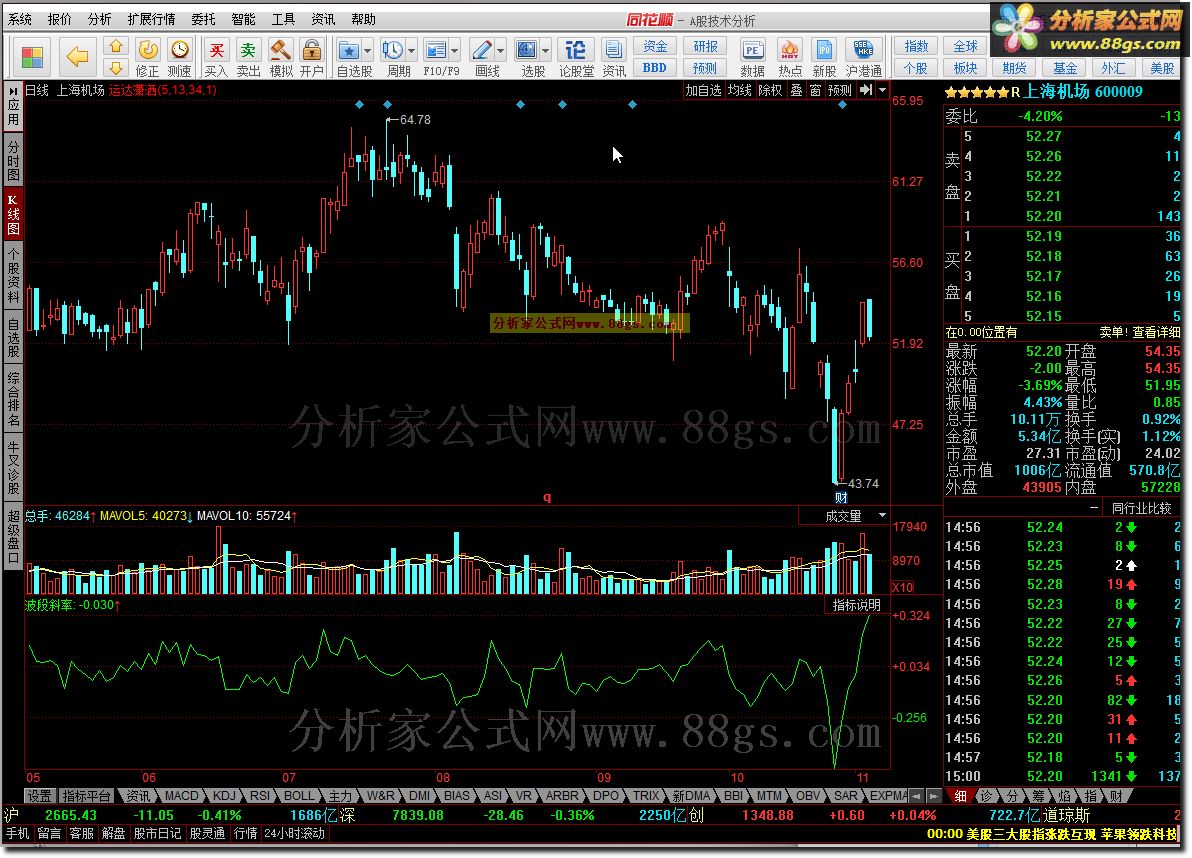Click the 指标说明 indicator description button

(x=856, y=605)
